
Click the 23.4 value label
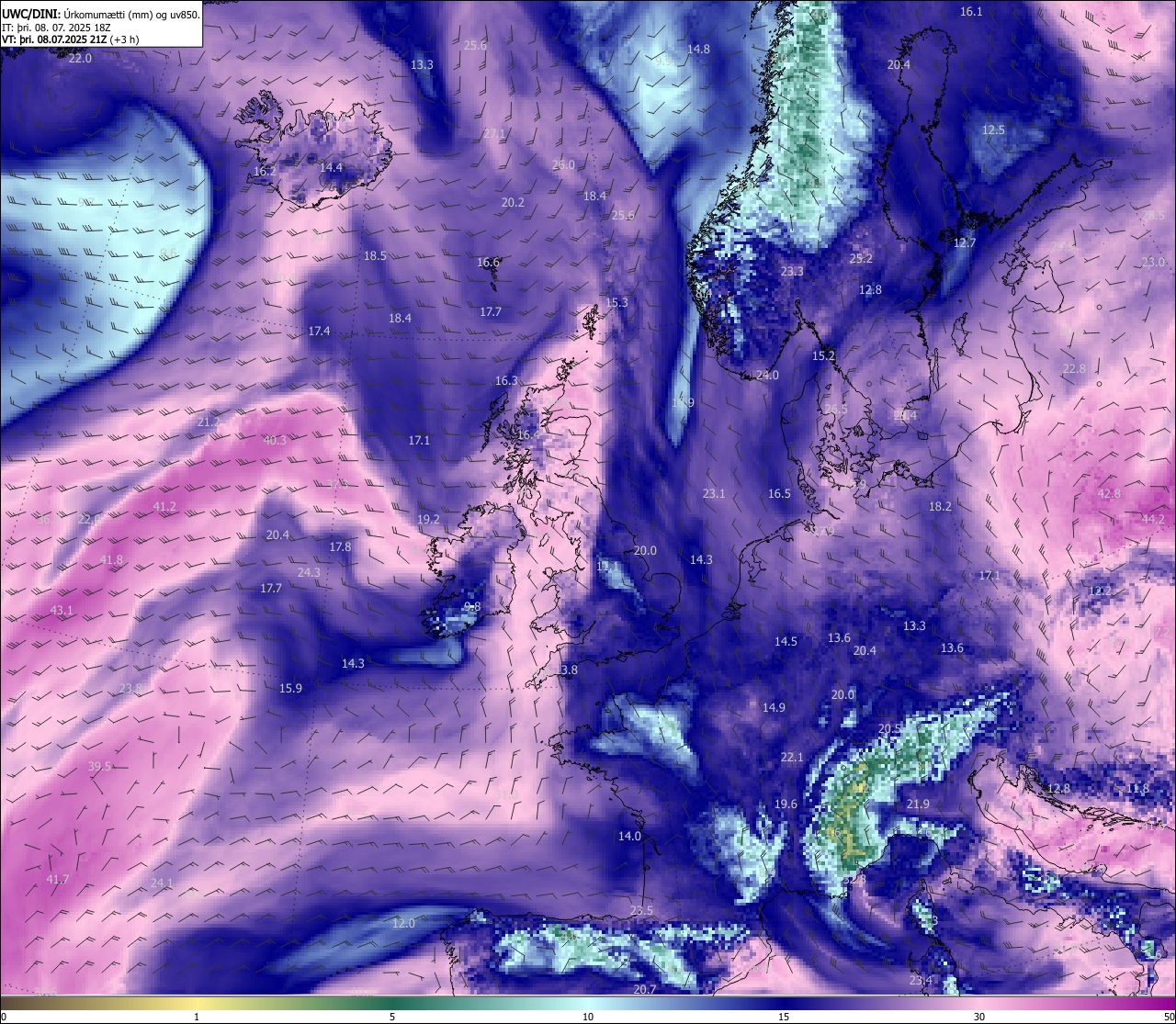tap(921, 981)
